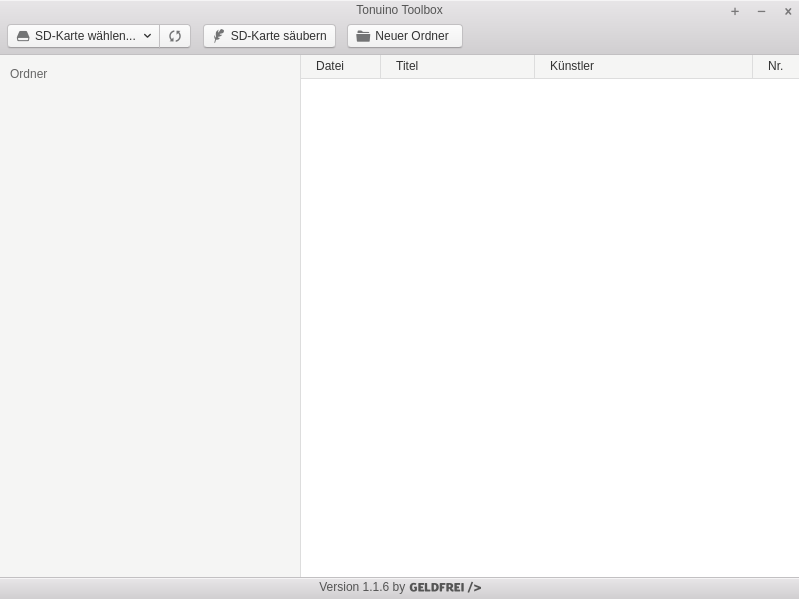Image resolution: width=799 pixels, height=599 pixels.
Task: Open the SD-Karte wählen dropdown
Action: click(84, 36)
